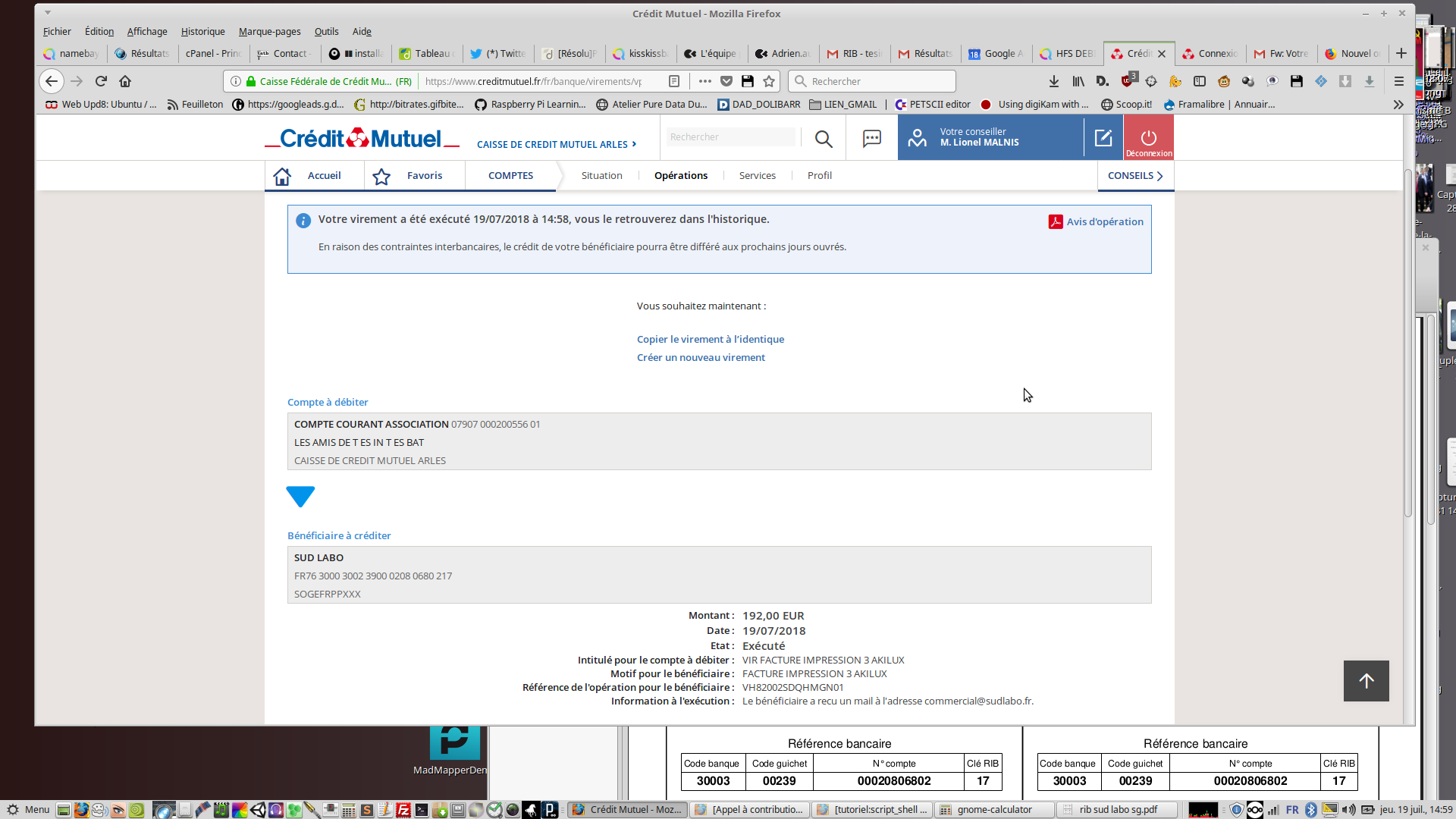This screenshot has width=1456, height=819.
Task: Click Créer un nouveau virement link
Action: tap(700, 357)
